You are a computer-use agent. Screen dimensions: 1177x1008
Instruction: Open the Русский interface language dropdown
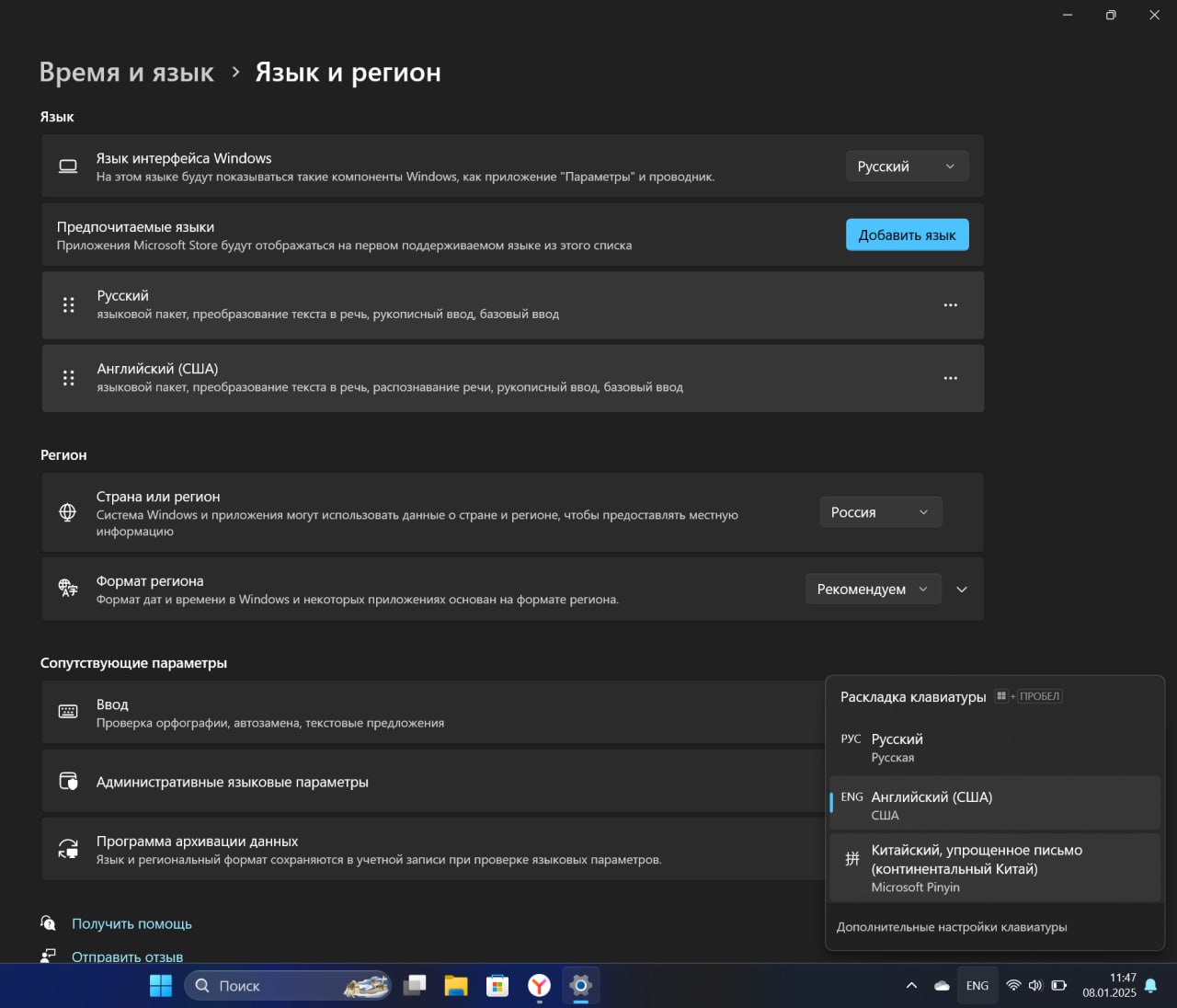point(907,166)
